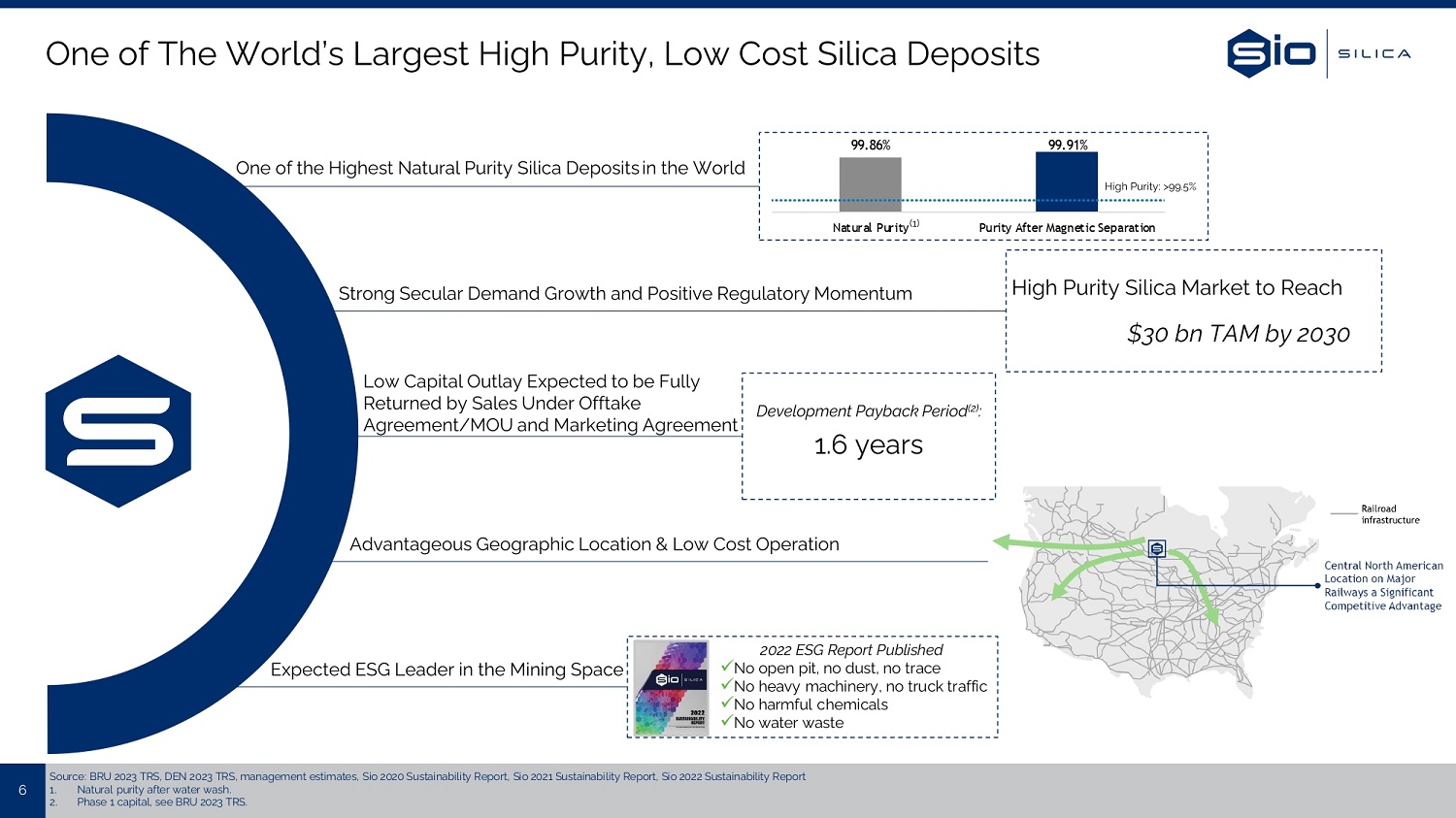Click the Source line in footer
Viewport: 1456px width, 818px height.
[427, 776]
